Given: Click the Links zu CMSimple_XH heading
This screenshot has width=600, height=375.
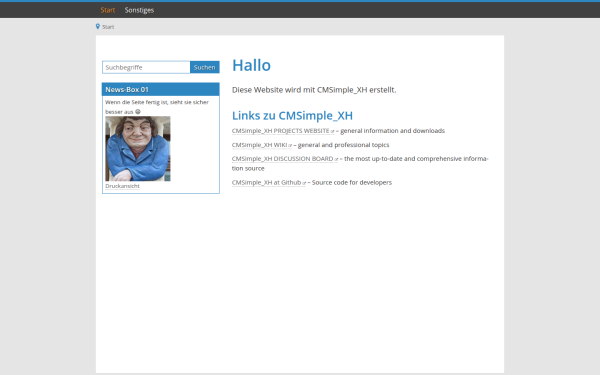Looking at the screenshot, I should (292, 116).
